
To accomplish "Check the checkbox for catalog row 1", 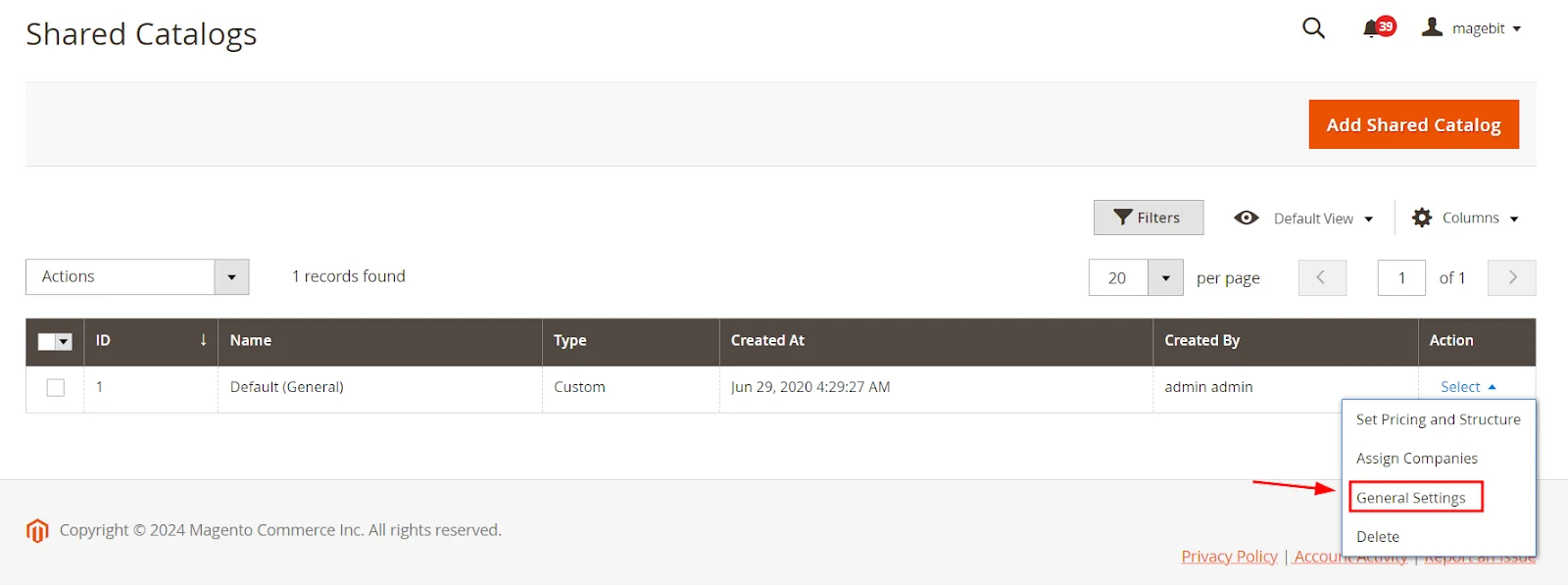I will pos(55,387).
